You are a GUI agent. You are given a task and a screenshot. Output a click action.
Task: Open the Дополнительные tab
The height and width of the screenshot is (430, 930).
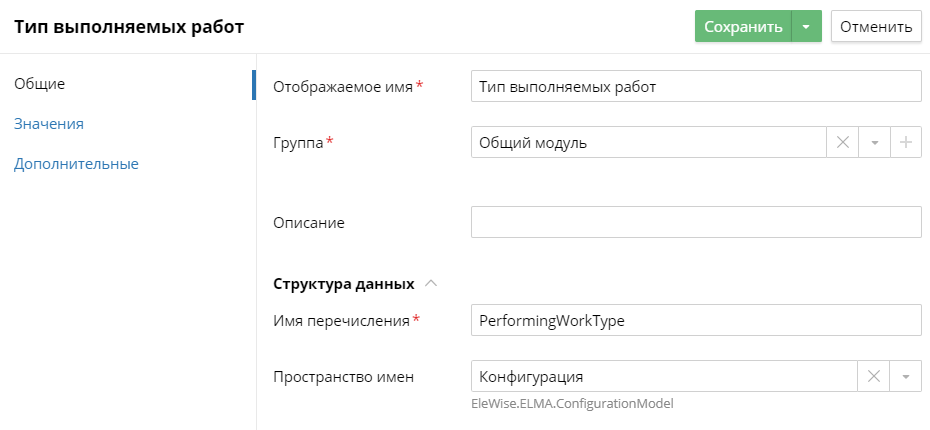coord(76,164)
